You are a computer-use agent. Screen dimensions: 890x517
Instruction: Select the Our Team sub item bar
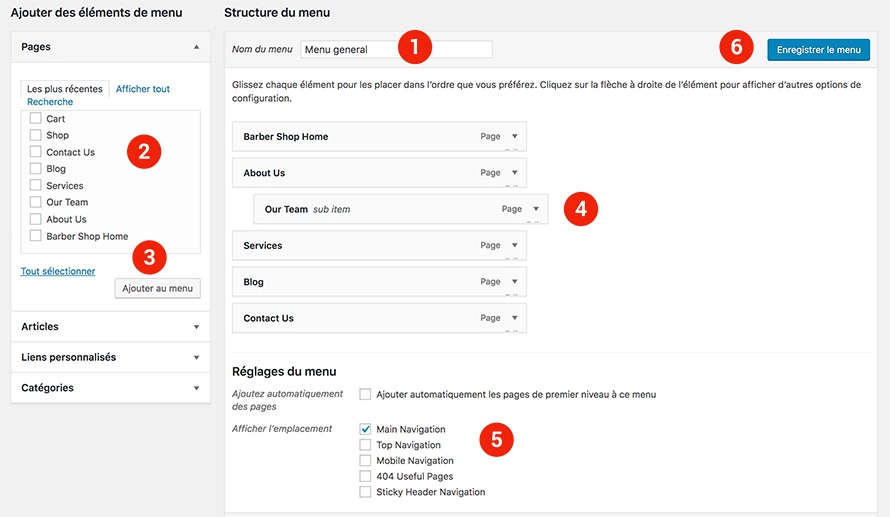click(x=401, y=209)
